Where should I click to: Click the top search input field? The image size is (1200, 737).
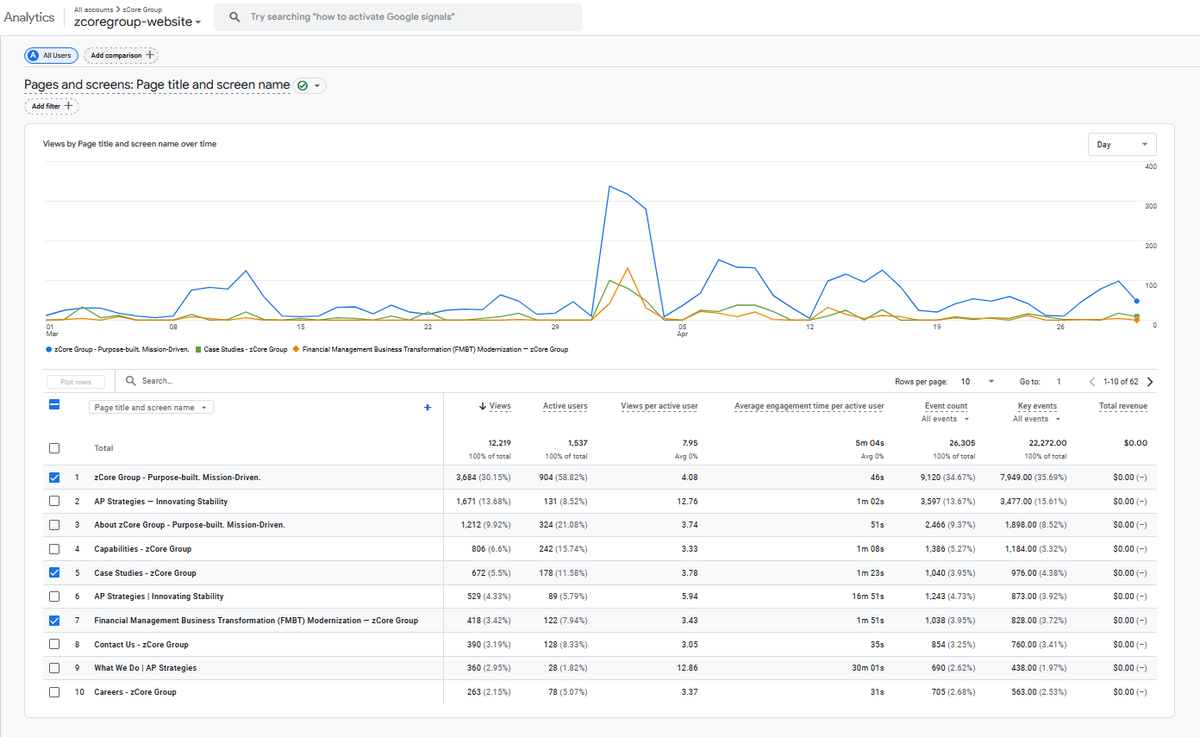pyautogui.click(x=398, y=17)
